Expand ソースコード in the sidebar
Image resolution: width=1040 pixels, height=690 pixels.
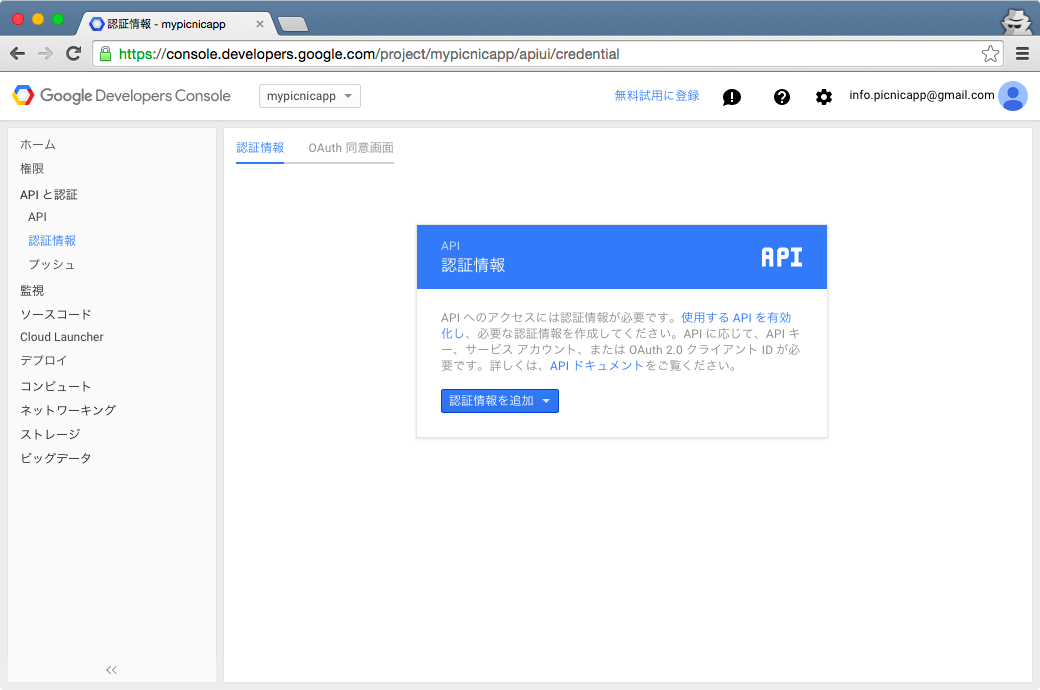56,314
